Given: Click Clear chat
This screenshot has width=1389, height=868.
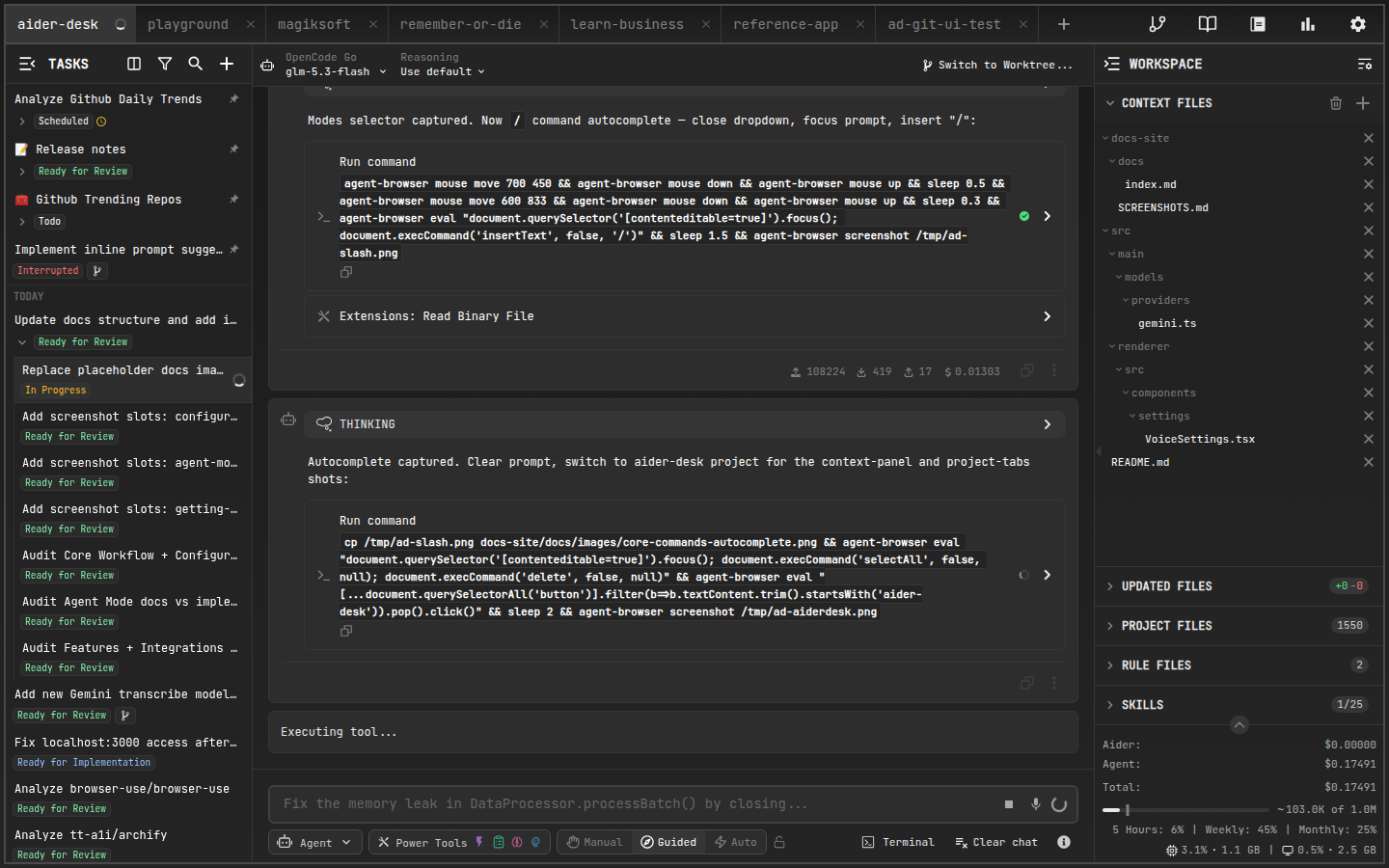Looking at the screenshot, I should (x=996, y=842).
